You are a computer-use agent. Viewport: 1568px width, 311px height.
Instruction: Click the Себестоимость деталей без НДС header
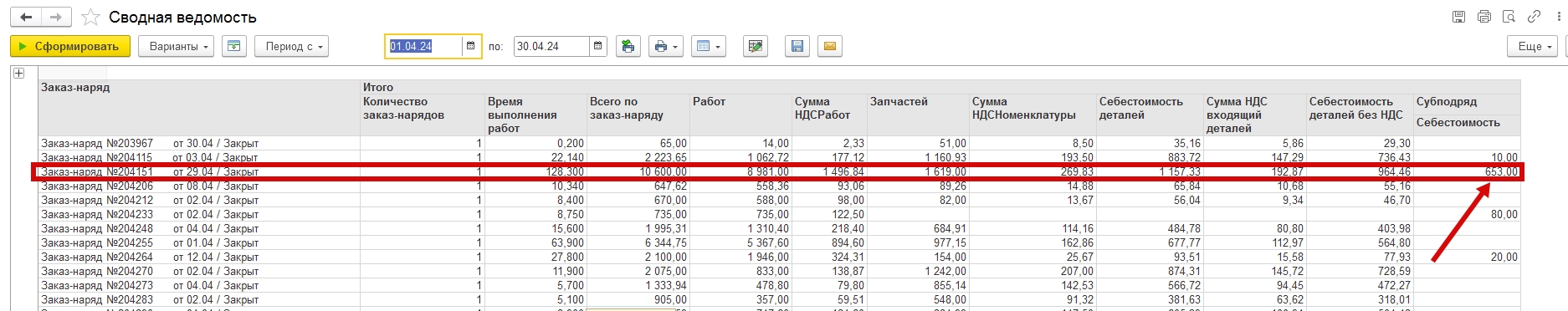pos(1360,115)
